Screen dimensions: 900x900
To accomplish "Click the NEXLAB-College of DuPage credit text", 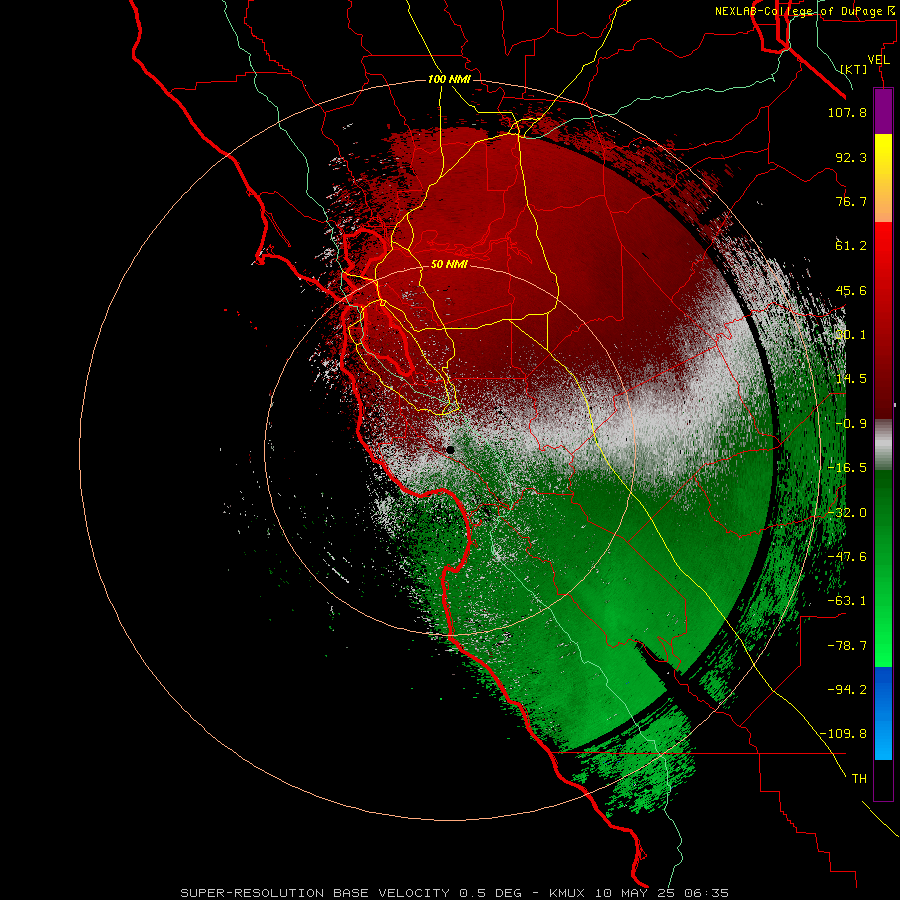I will (806, 11).
